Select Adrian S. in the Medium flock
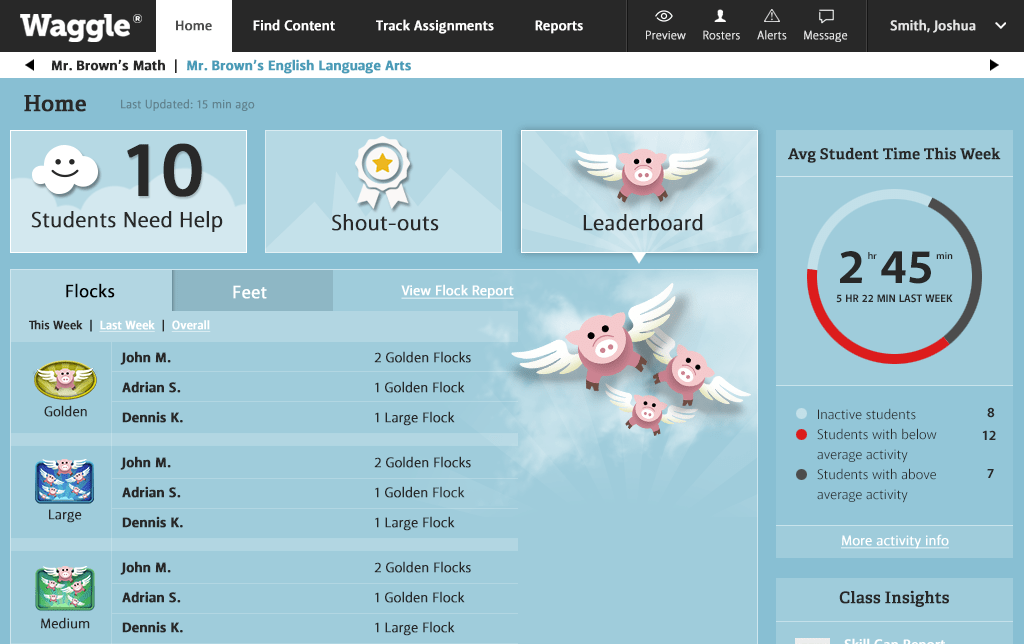The width and height of the screenshot is (1024, 644). [x=151, y=598]
